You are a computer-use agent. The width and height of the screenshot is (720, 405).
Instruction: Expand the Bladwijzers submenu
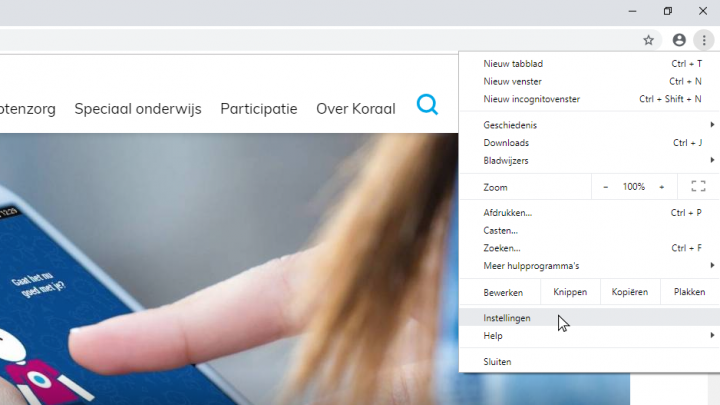click(x=590, y=161)
